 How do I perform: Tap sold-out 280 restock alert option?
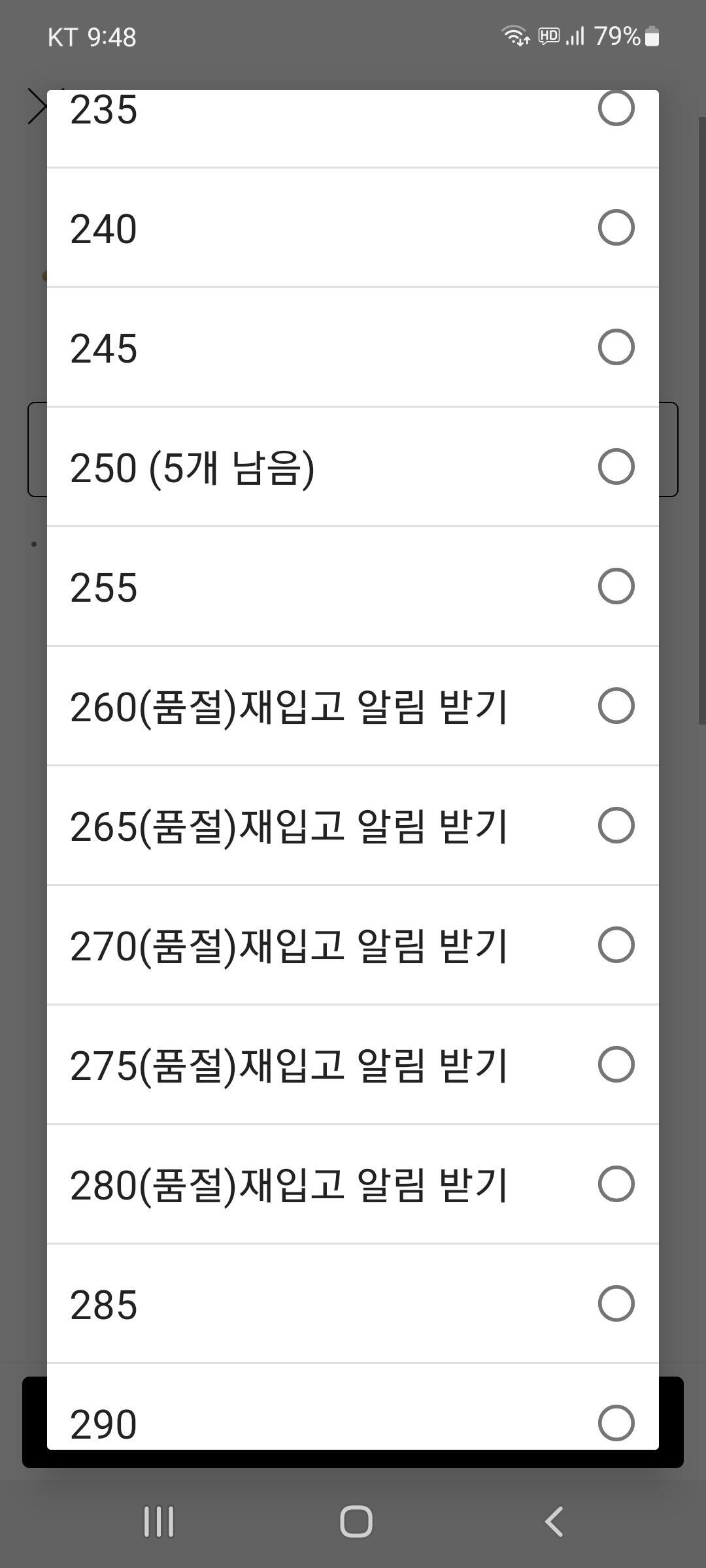click(616, 1184)
